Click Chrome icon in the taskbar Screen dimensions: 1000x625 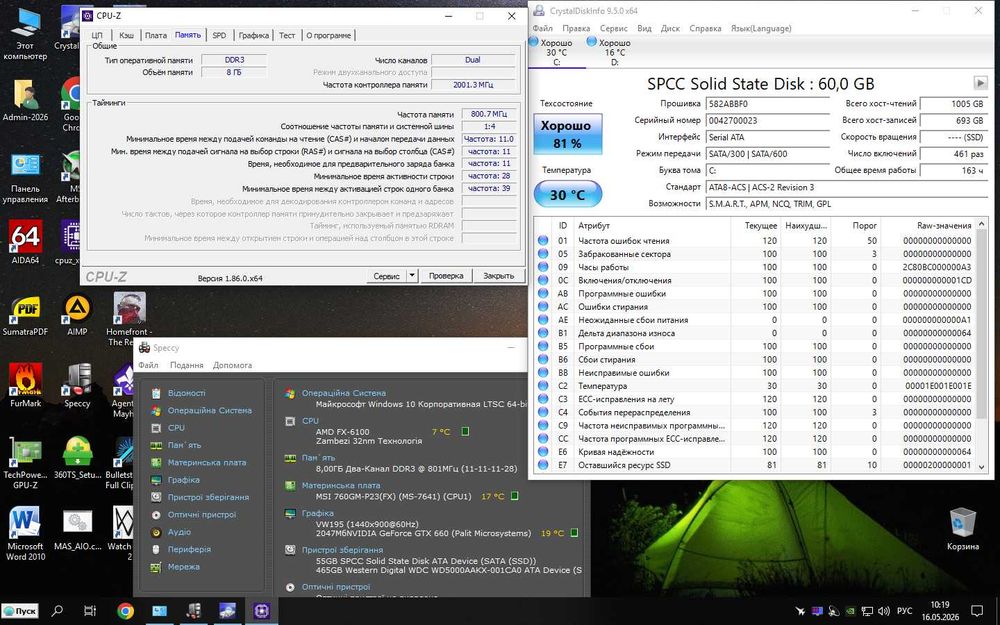(125, 611)
